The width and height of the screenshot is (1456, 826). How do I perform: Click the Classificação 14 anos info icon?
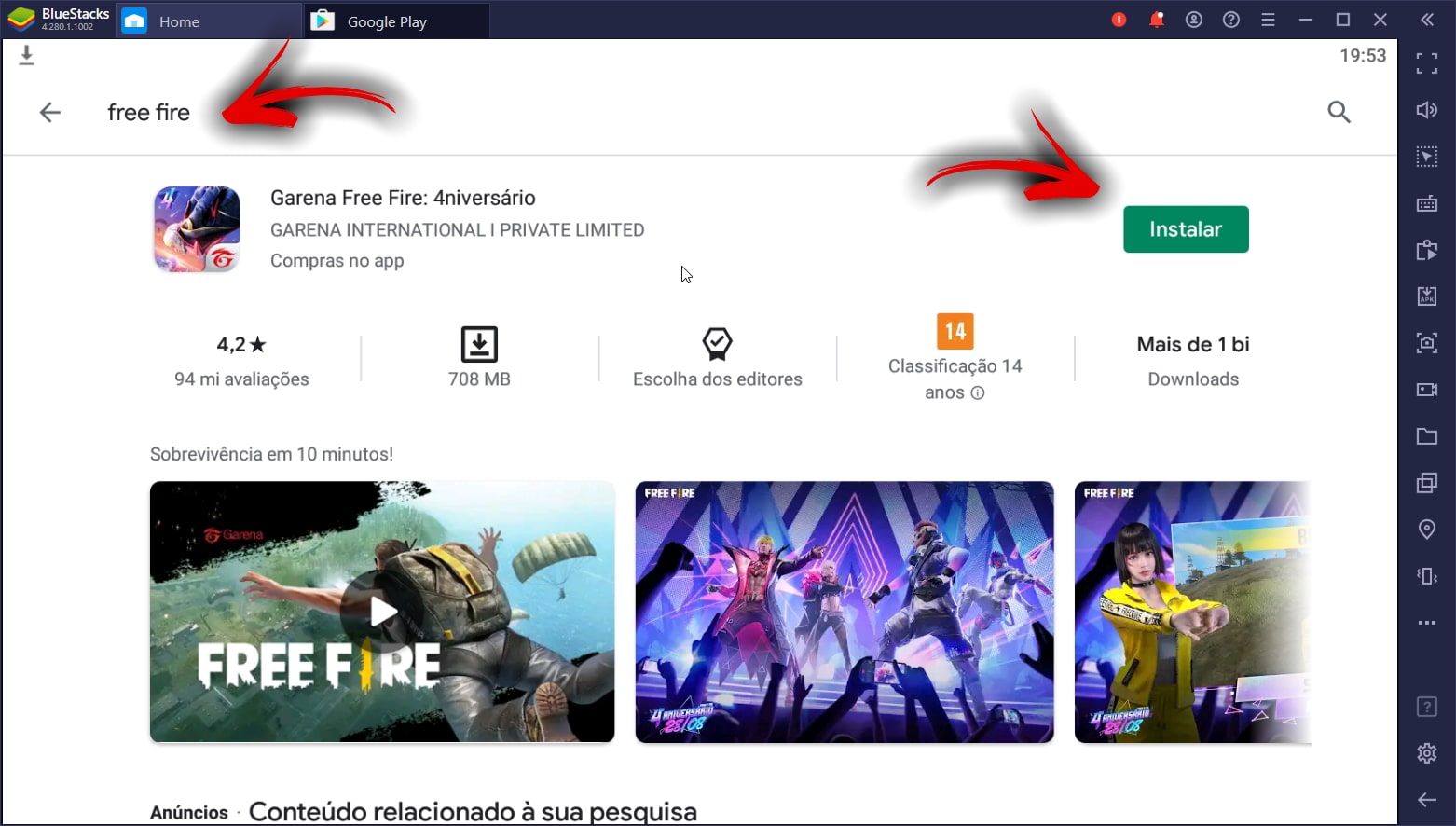(x=978, y=393)
